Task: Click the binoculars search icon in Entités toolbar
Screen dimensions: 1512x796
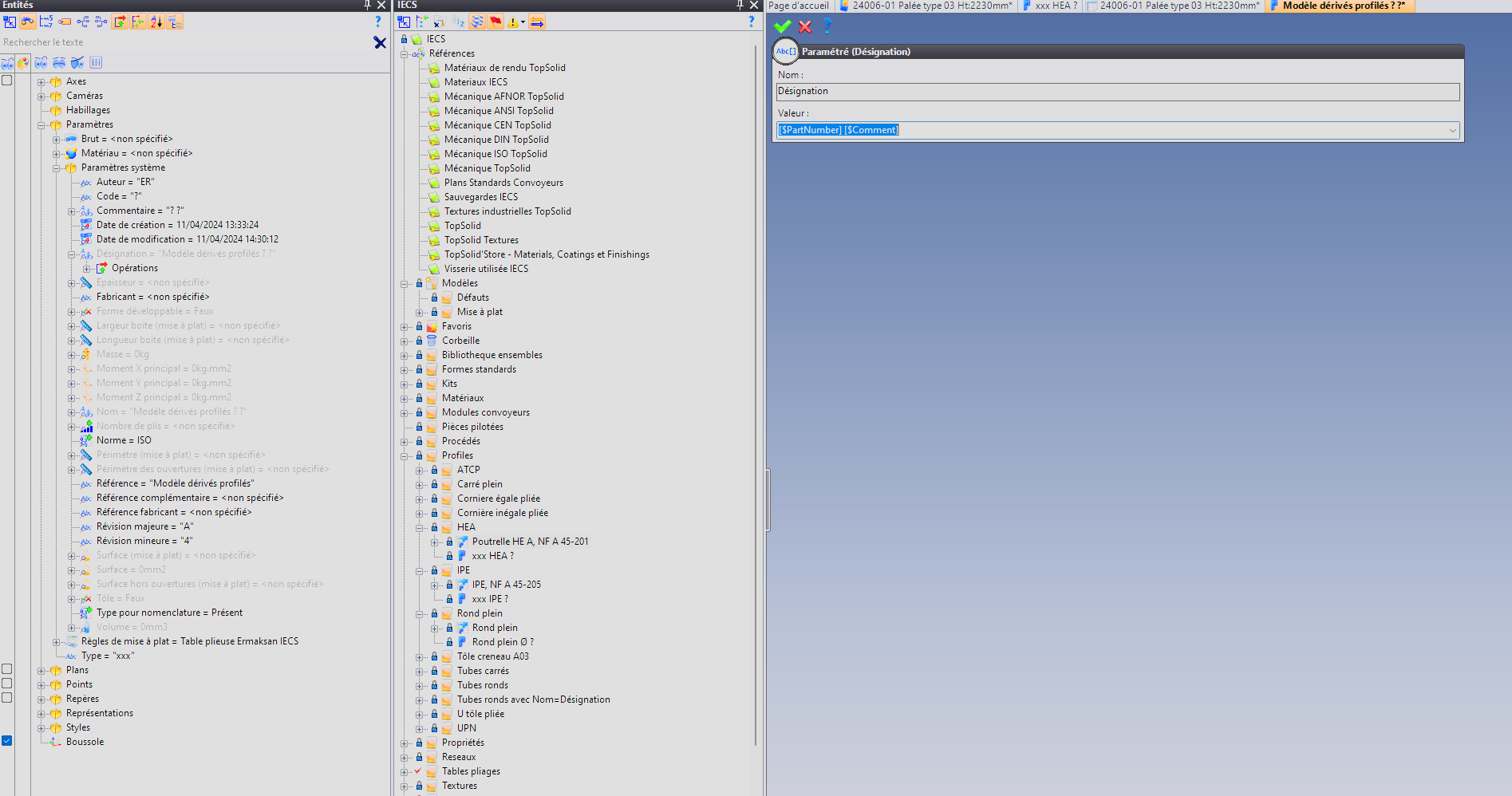Action: 28,22
